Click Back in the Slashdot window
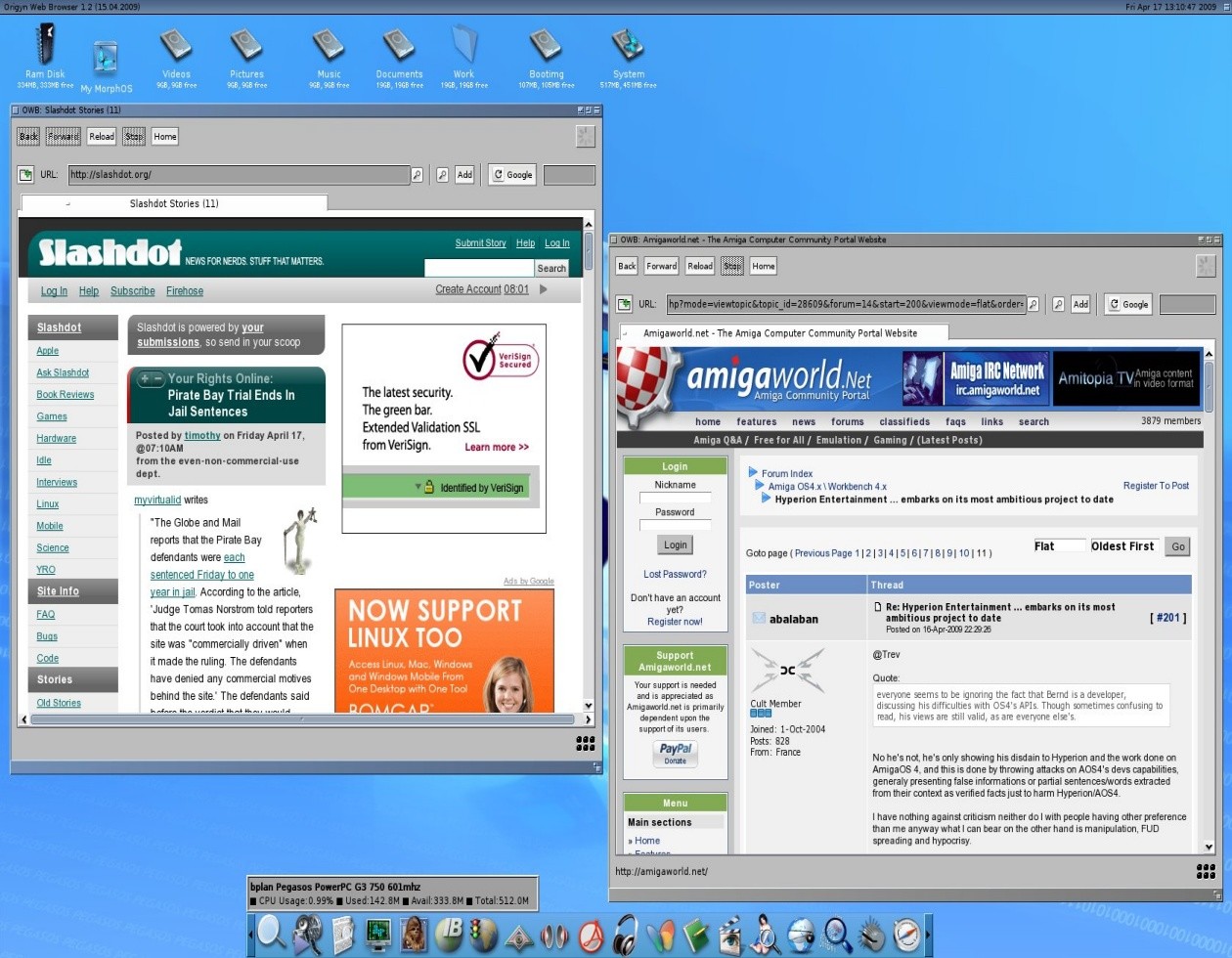Screen dimensions: 1232x958 [28, 137]
